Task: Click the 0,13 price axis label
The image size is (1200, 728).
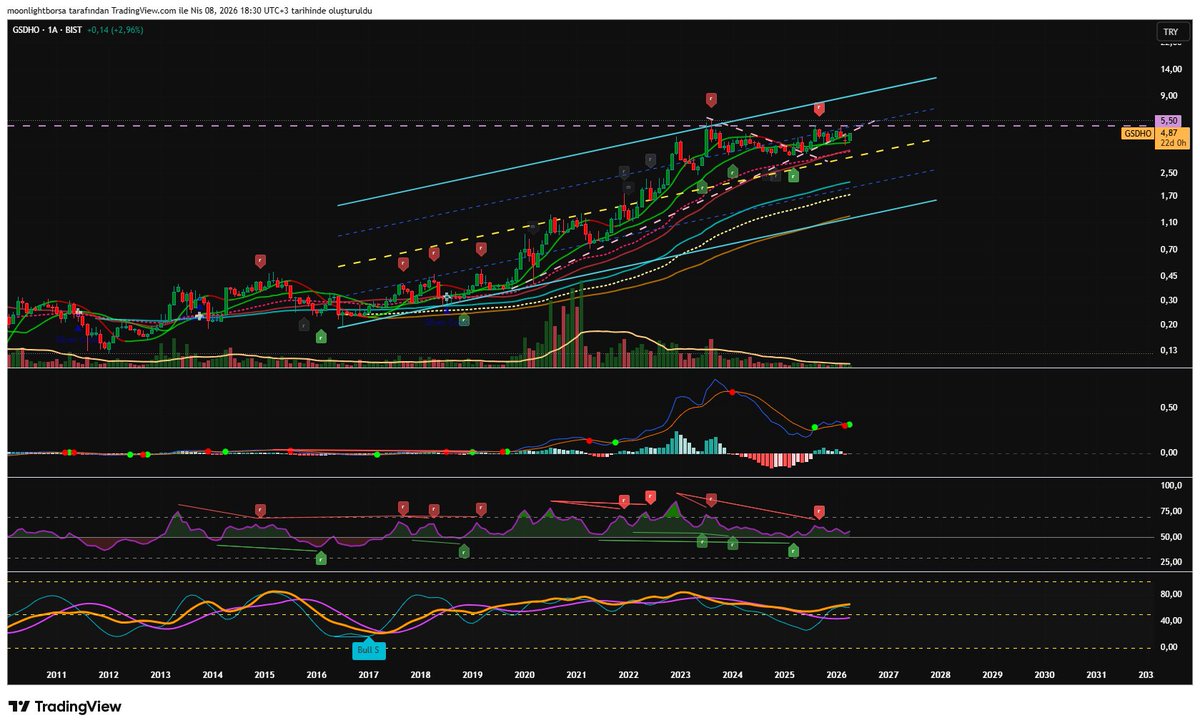Action: (x=1170, y=350)
